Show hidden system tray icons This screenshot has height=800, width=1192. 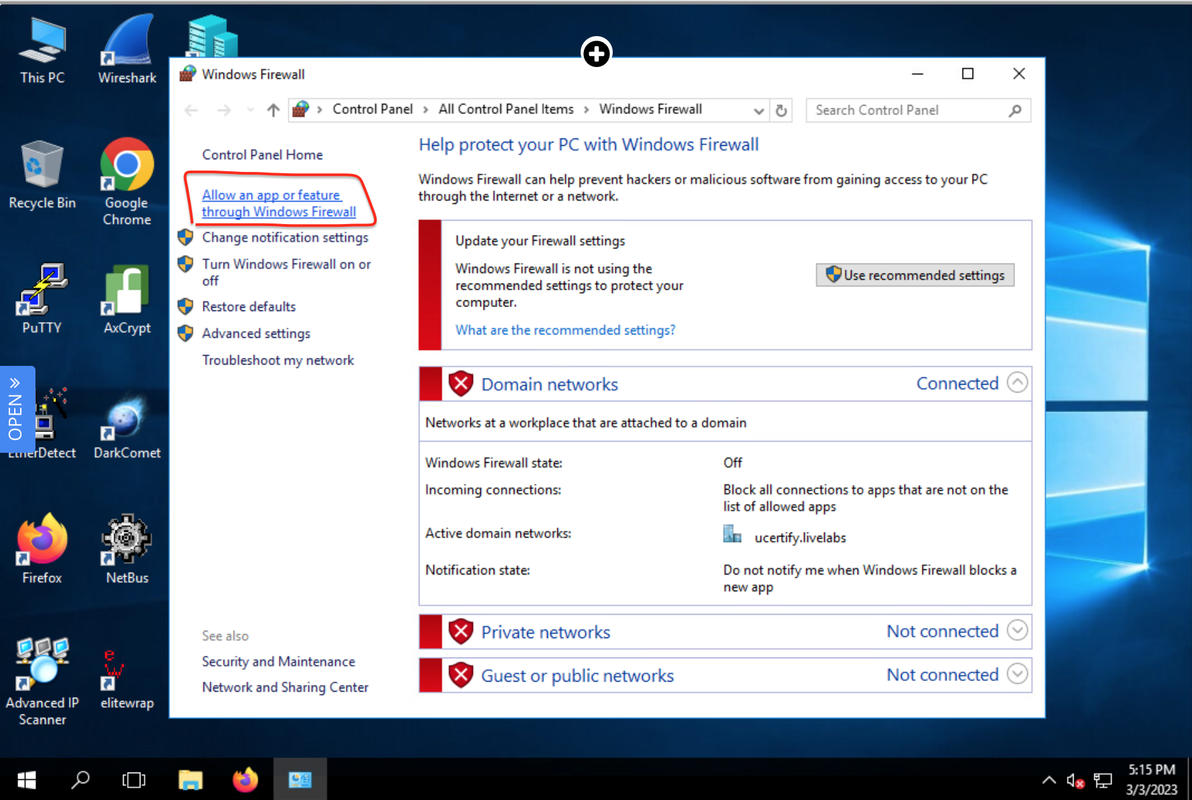click(1049, 780)
